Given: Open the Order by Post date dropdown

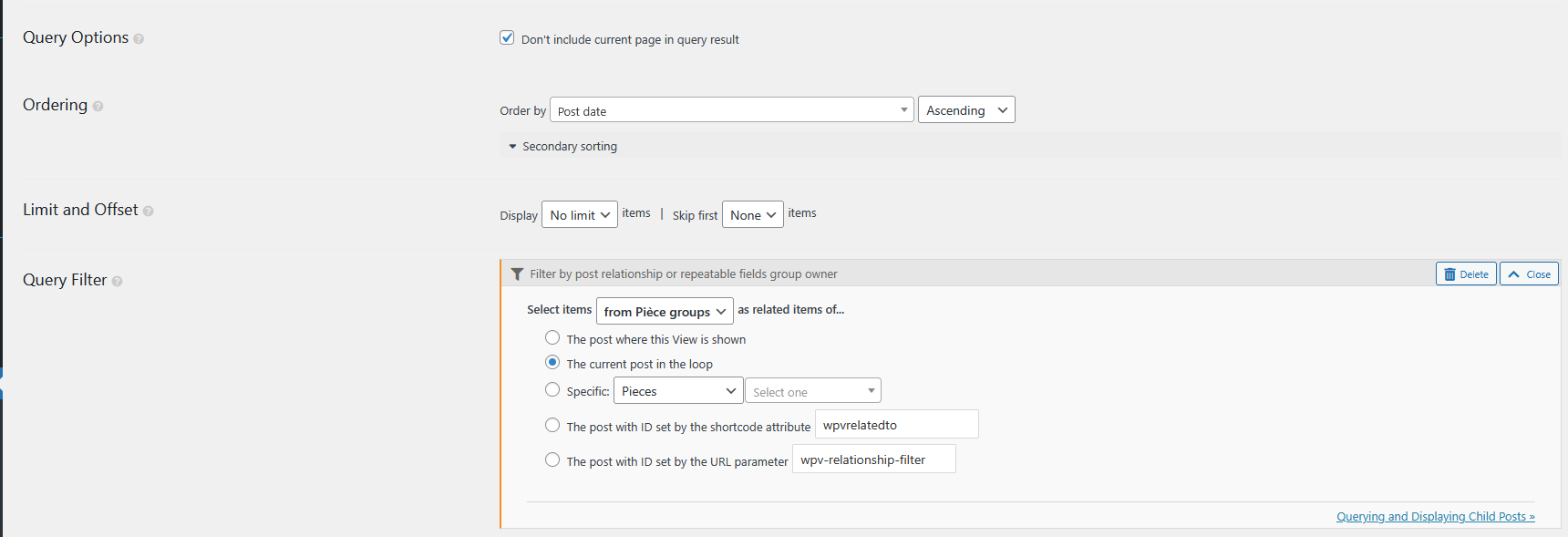Looking at the screenshot, I should click(x=732, y=110).
